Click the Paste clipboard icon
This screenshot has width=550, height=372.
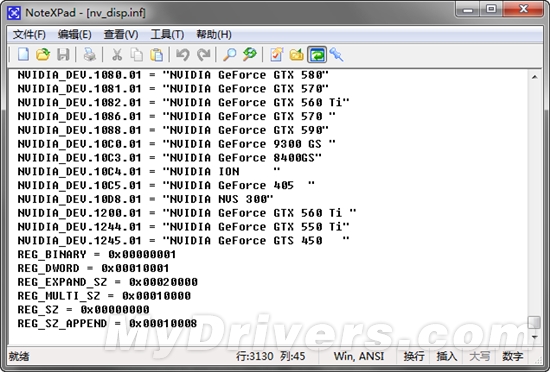point(156,55)
